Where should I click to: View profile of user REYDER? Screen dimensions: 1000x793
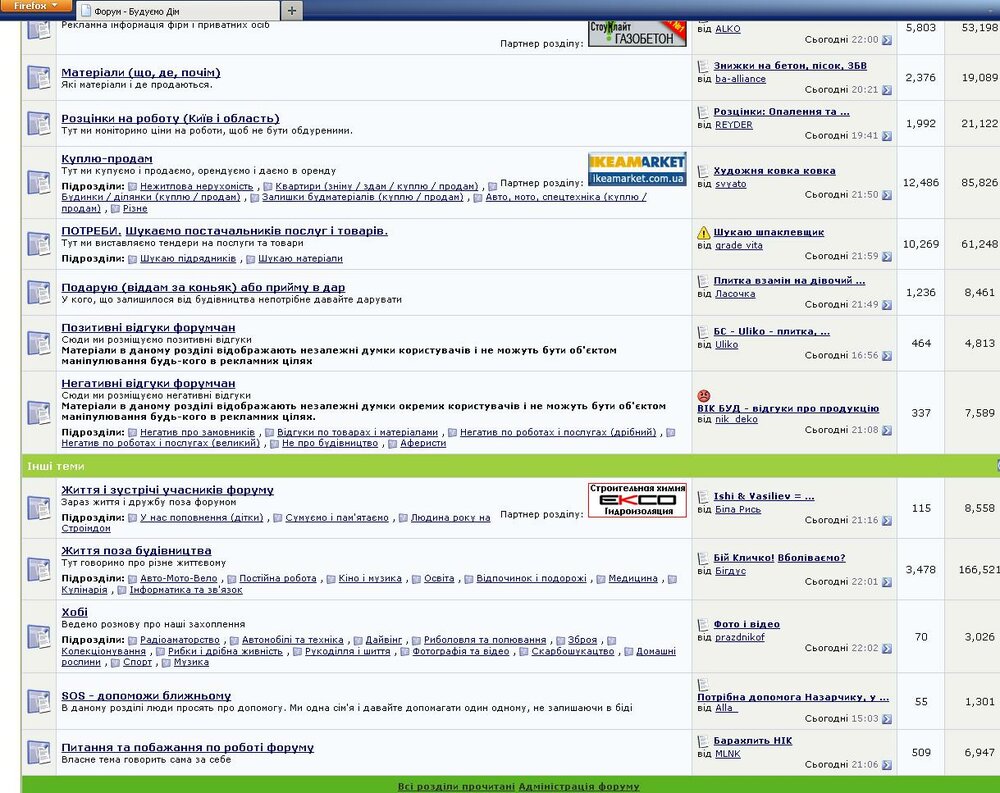[x=734, y=124]
